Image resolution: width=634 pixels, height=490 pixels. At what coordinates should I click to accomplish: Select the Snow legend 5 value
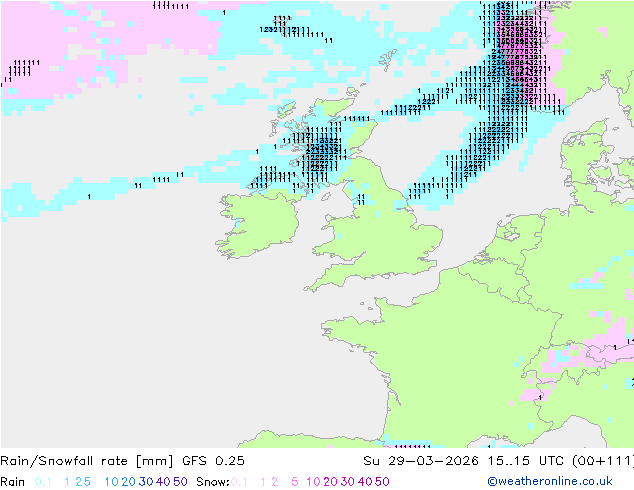coord(295,482)
